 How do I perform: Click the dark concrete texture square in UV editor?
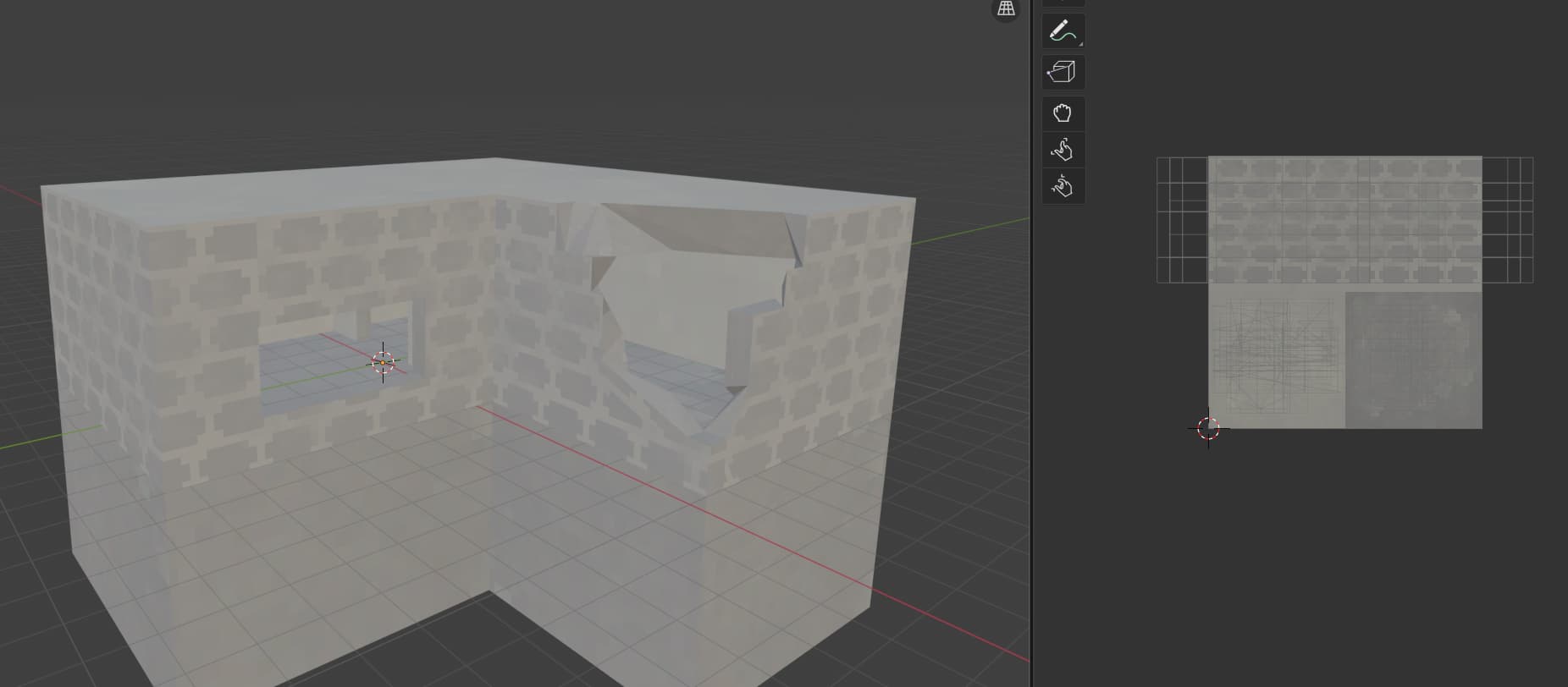coord(1414,360)
